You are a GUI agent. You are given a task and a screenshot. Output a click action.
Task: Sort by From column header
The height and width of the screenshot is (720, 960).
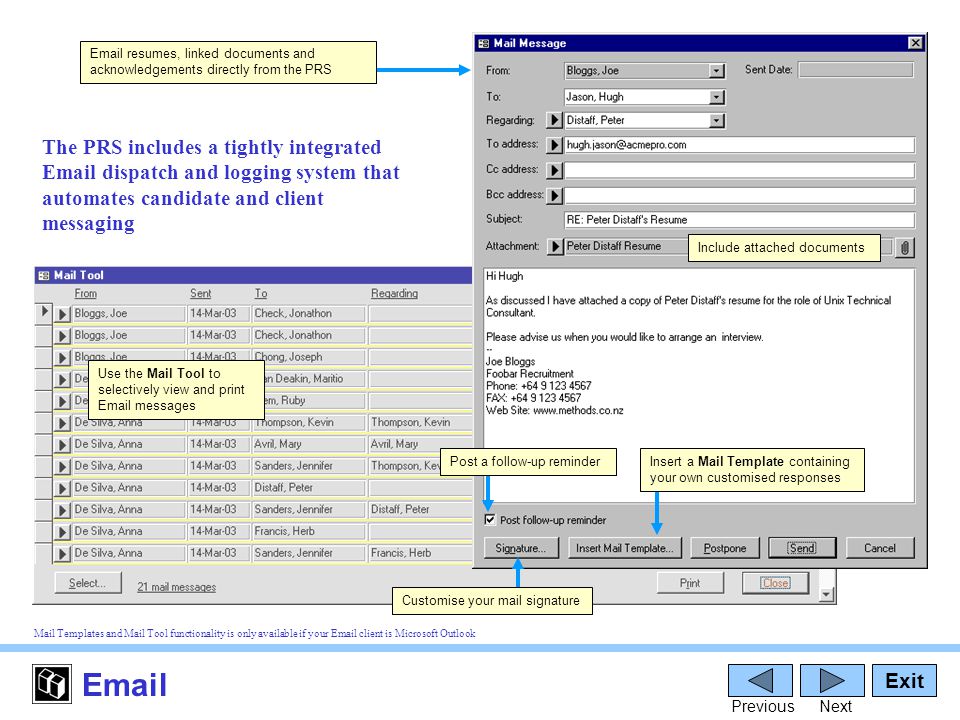(x=86, y=293)
